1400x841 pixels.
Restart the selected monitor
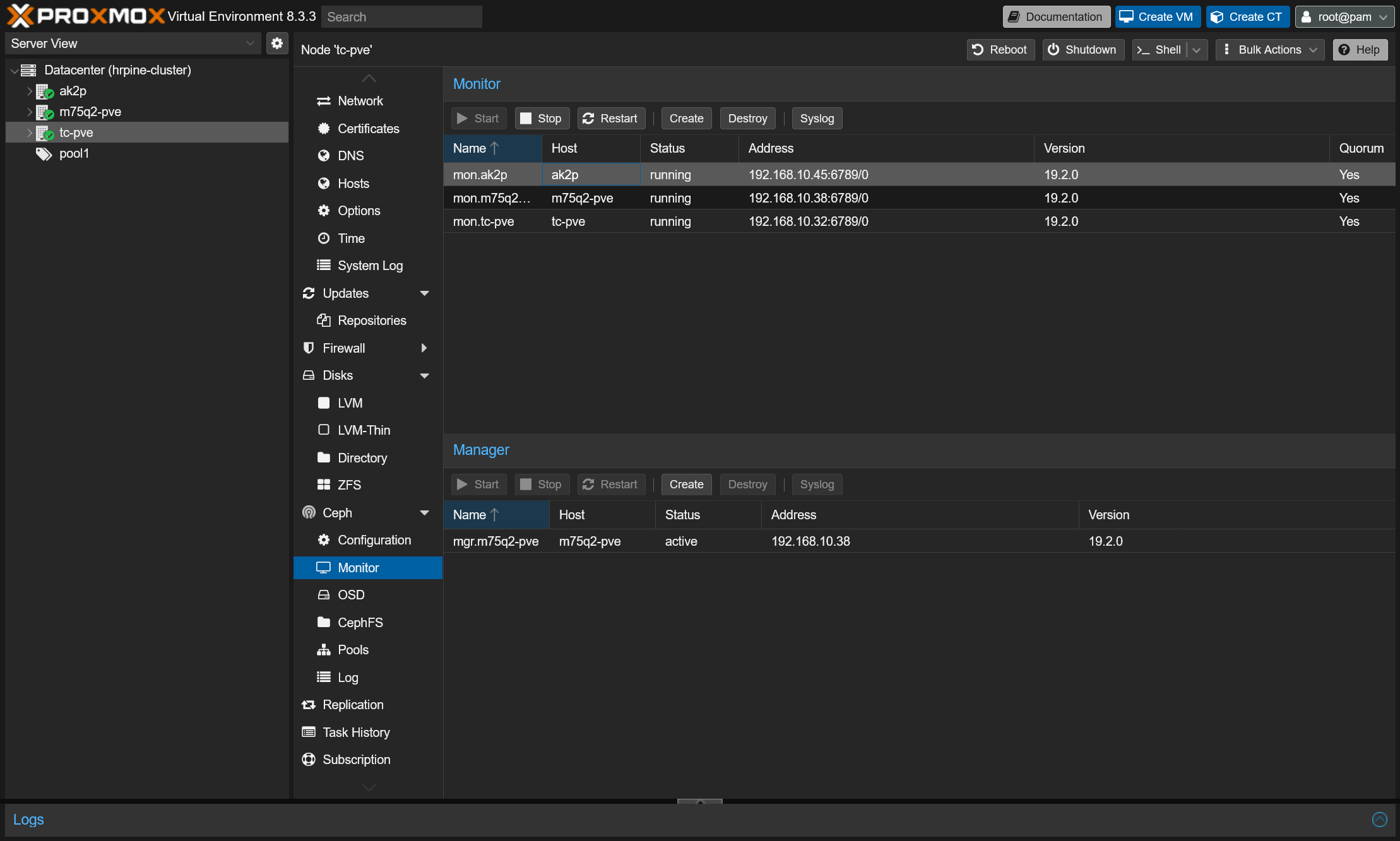[610, 119]
